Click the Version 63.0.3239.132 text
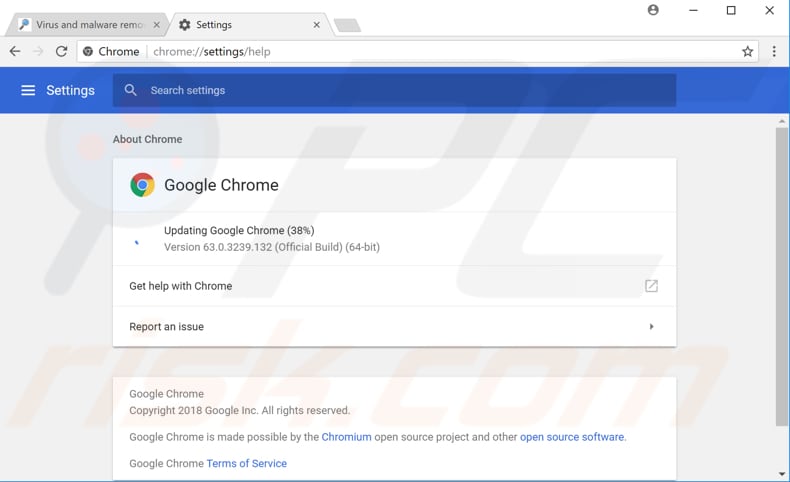The height and width of the screenshot is (482, 790). pyautogui.click(x=272, y=247)
